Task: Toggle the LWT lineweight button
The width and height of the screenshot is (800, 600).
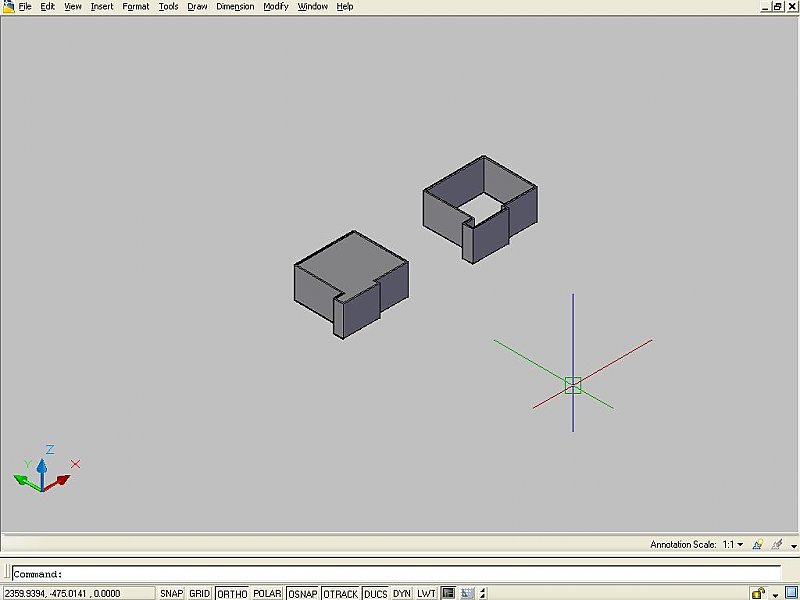Action: point(426,593)
